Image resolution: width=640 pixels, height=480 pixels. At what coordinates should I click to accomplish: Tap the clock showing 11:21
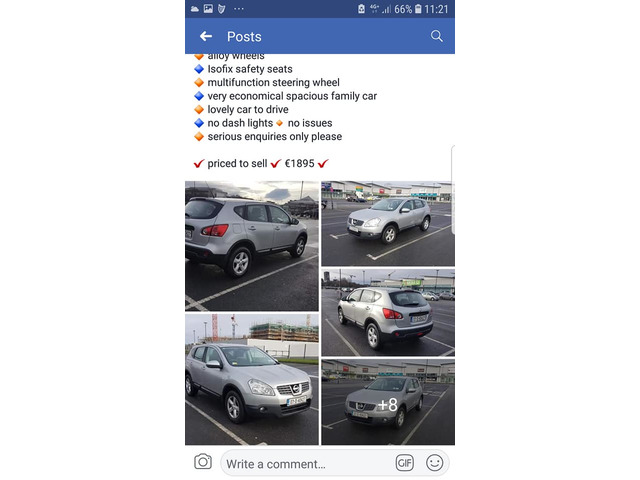436,9
